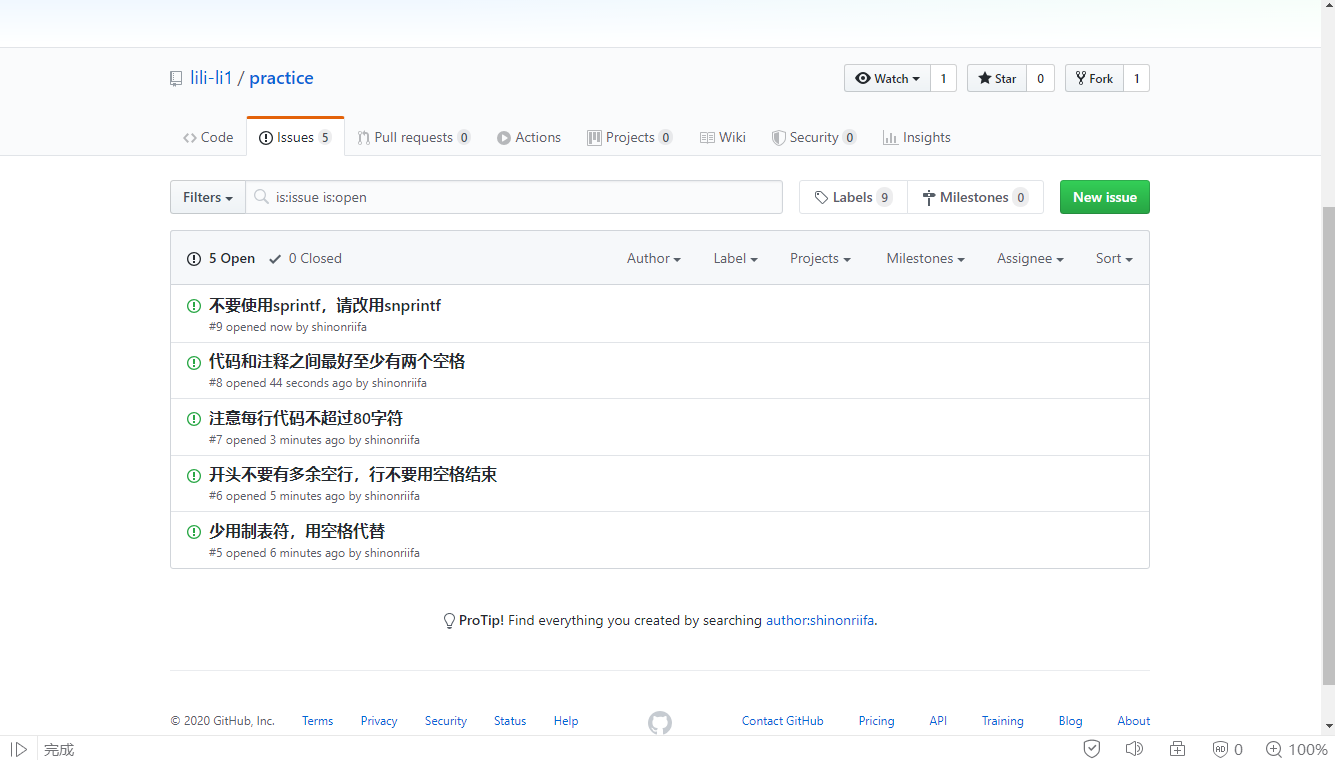Open the Author filter dropdown
The height and width of the screenshot is (760, 1335).
[x=654, y=259]
